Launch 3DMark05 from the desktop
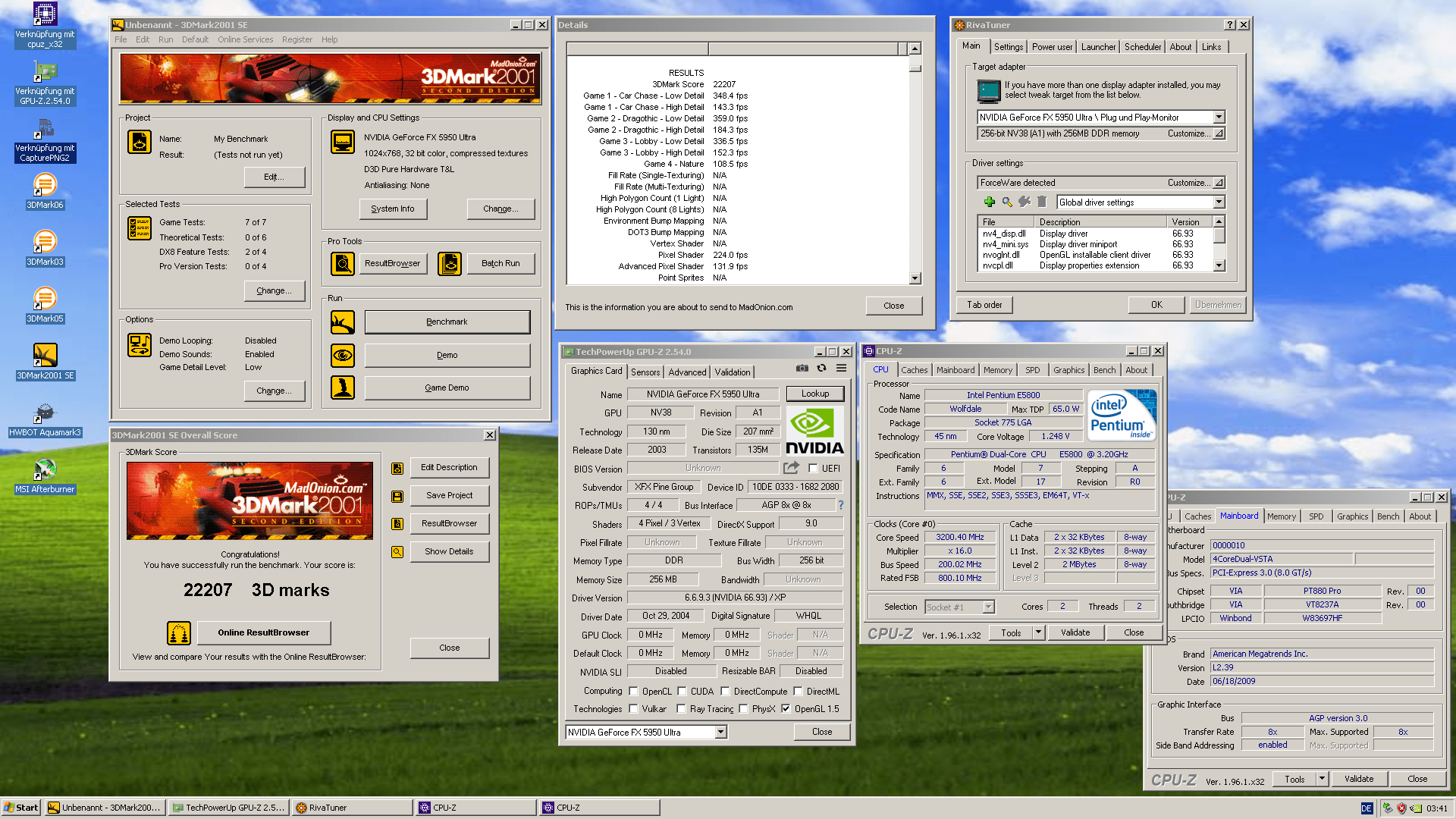The width and height of the screenshot is (1456, 819). point(45,304)
